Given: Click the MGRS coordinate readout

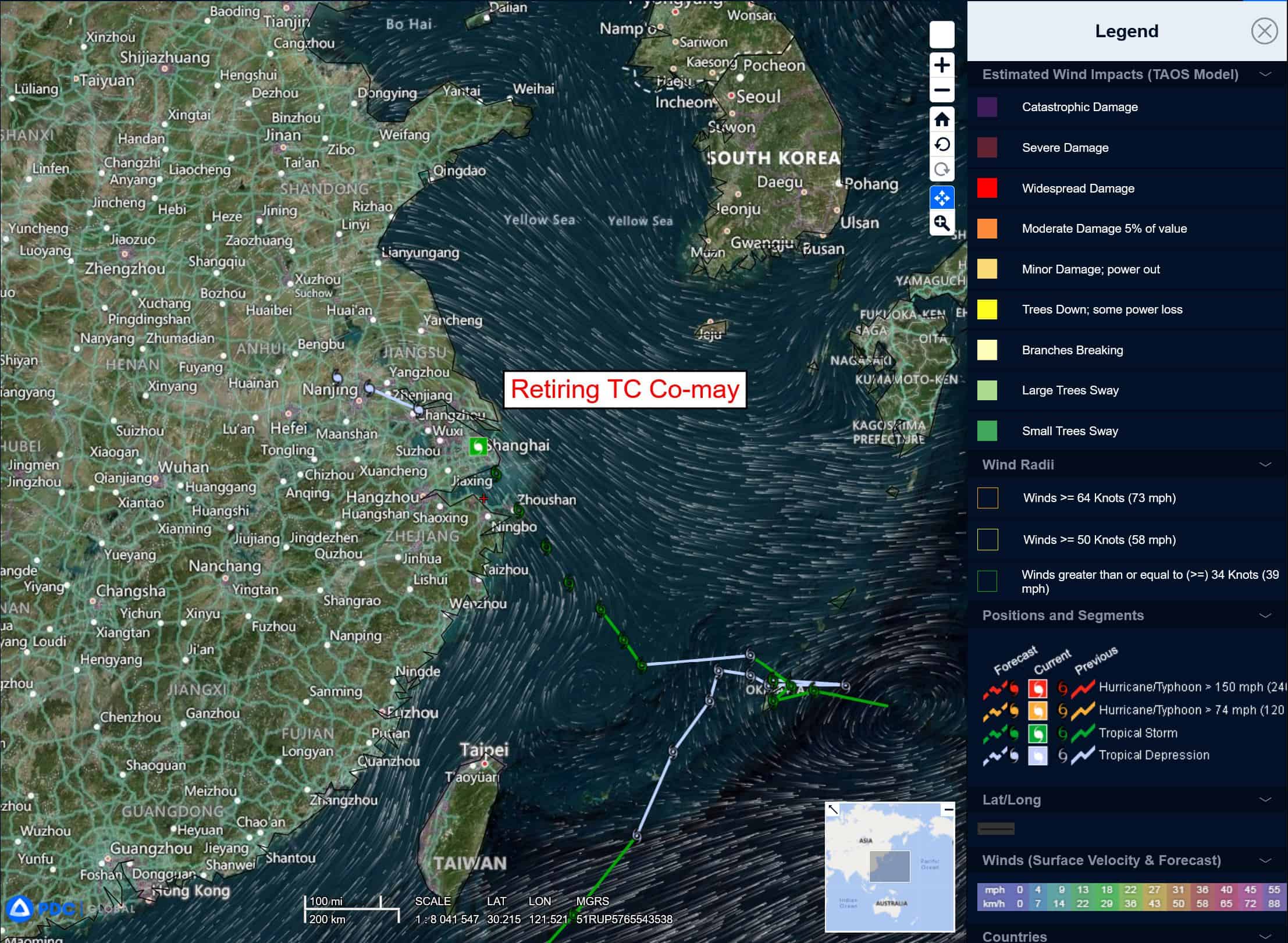Looking at the screenshot, I should pyautogui.click(x=624, y=919).
